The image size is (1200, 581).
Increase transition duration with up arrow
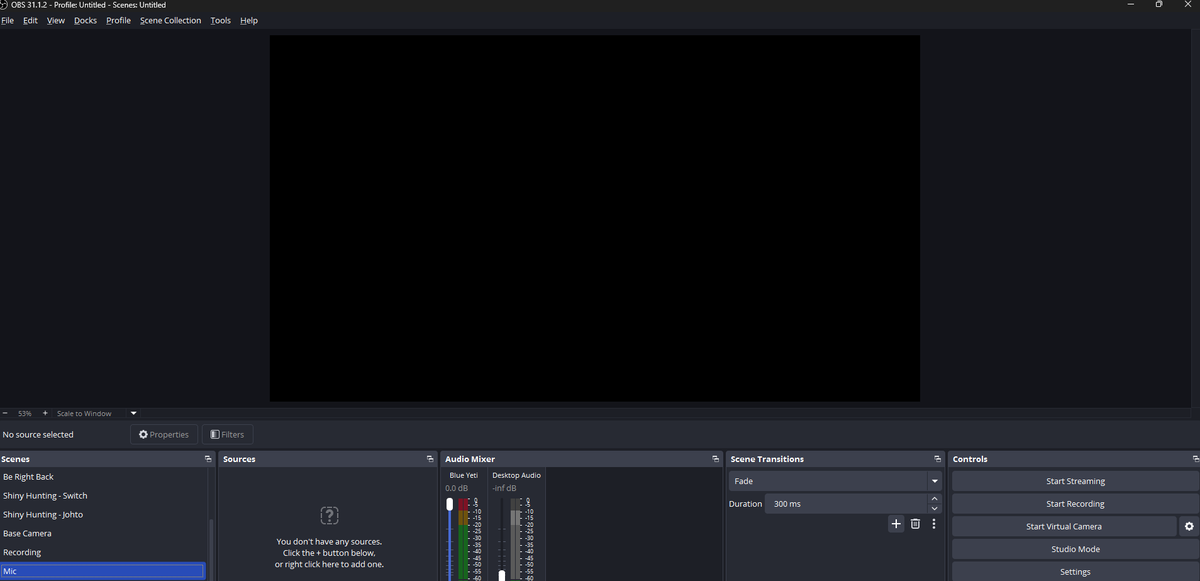click(x=935, y=499)
